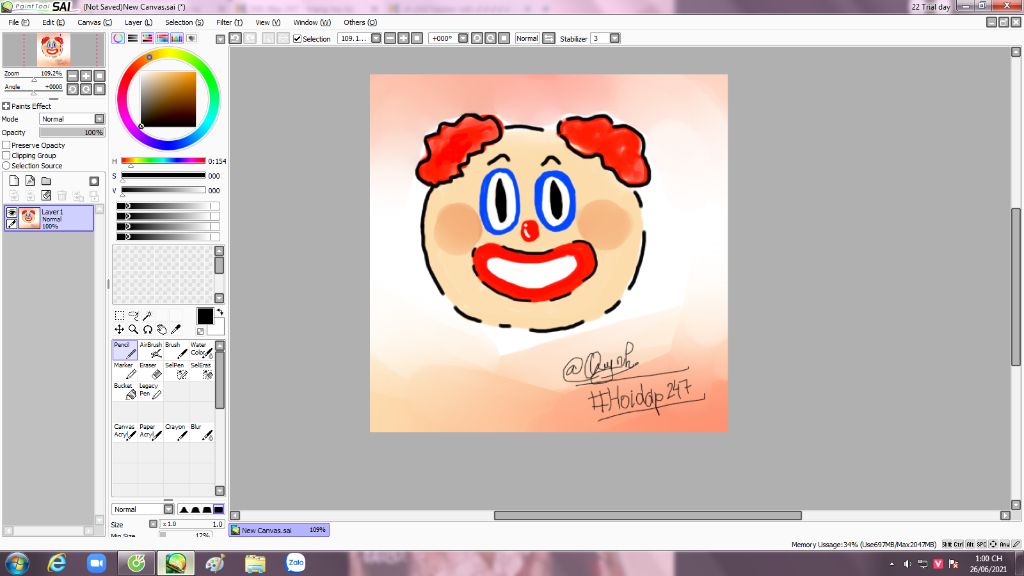1024x576 pixels.
Task: Hide Layer1 using its eye icon
Action: tap(11, 212)
